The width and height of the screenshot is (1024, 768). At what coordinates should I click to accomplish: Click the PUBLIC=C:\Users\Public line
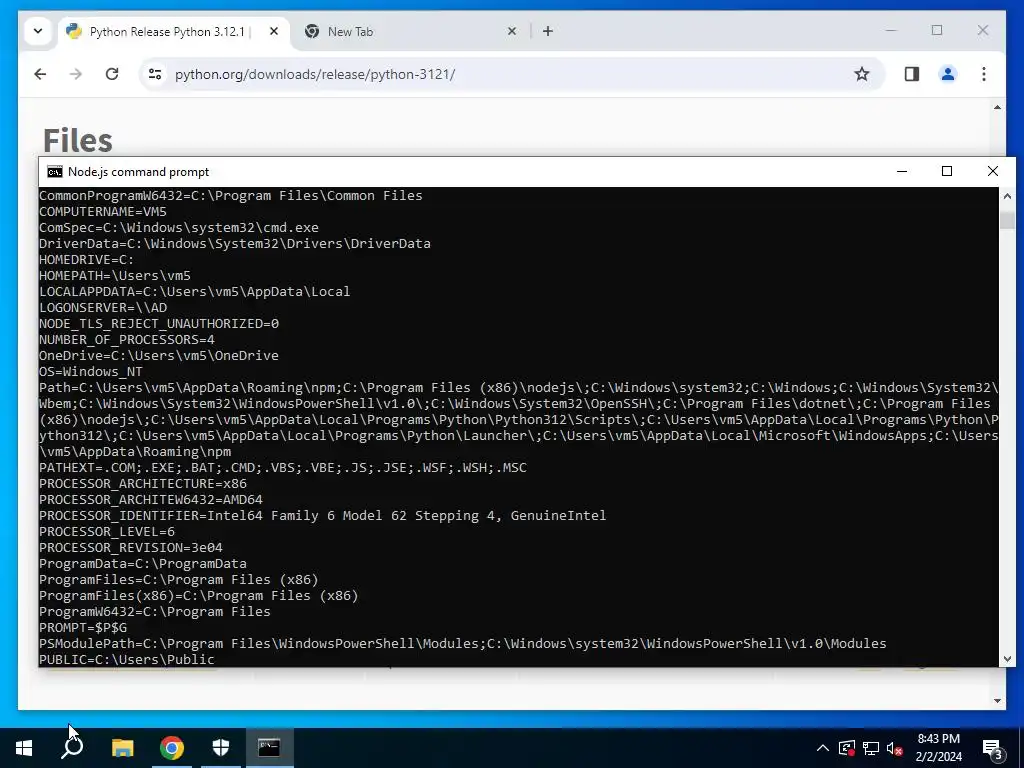pyautogui.click(x=127, y=659)
